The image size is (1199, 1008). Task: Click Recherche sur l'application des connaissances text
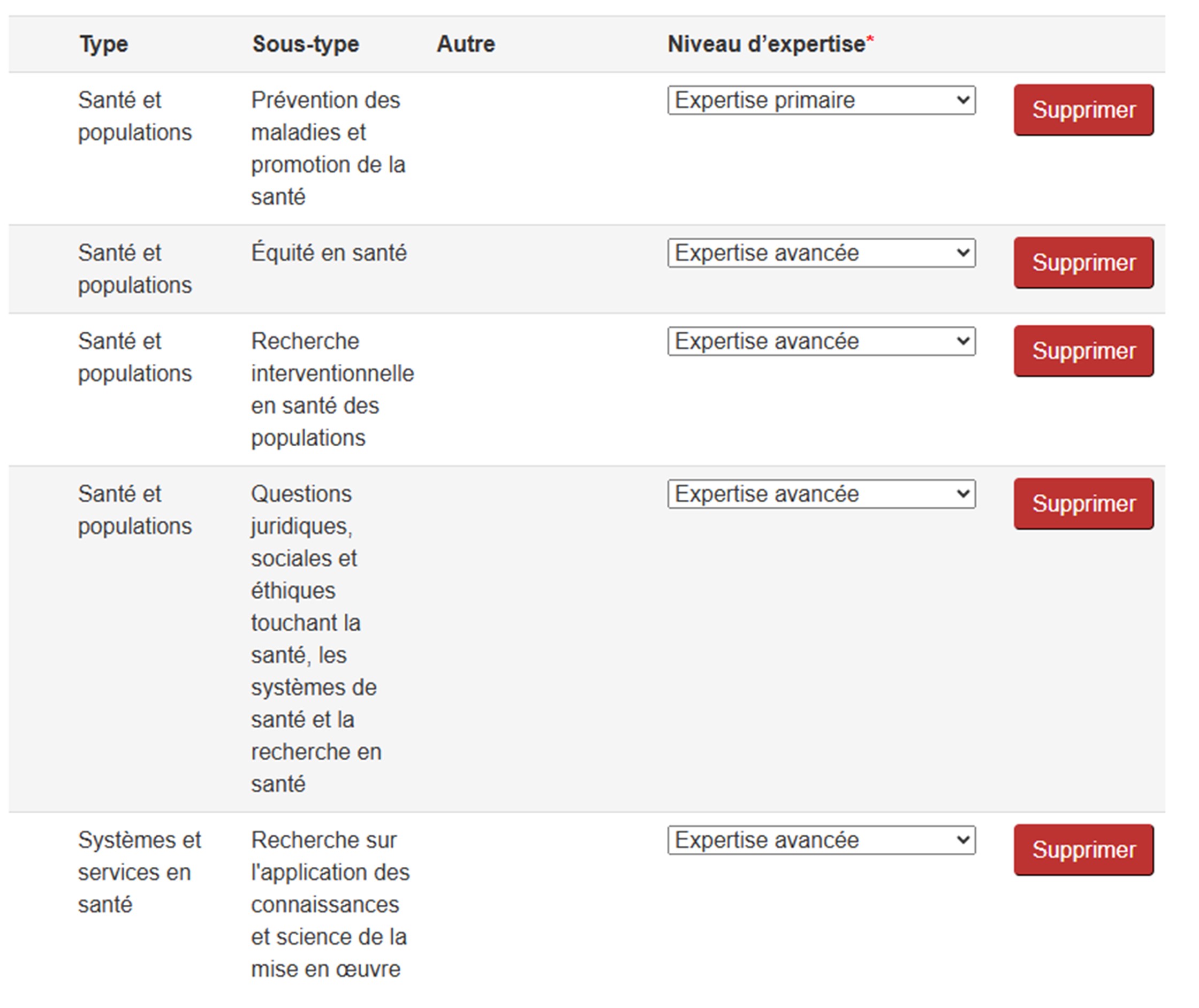(x=330, y=905)
